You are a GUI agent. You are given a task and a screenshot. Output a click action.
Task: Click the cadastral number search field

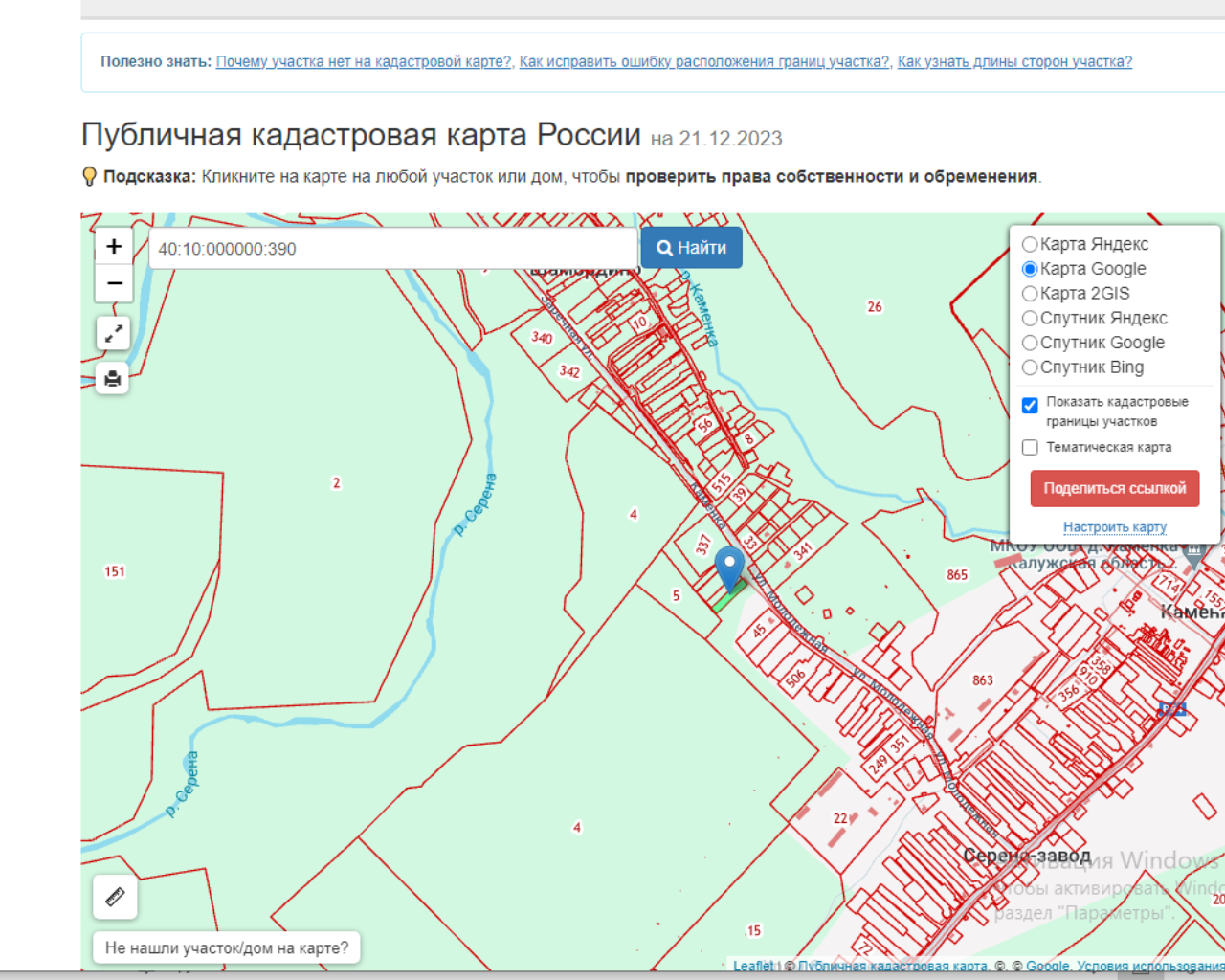click(392, 249)
